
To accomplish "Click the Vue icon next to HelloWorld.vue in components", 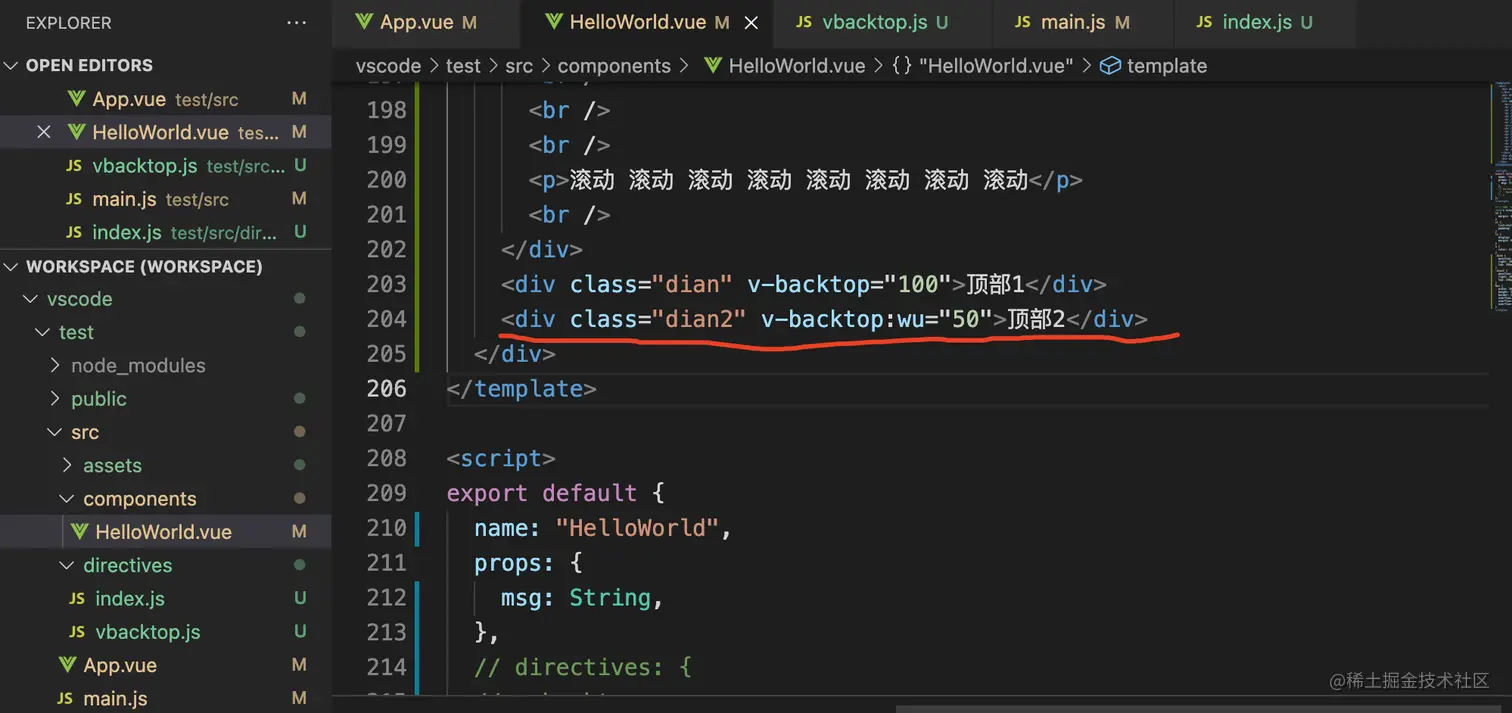I will pos(79,531).
